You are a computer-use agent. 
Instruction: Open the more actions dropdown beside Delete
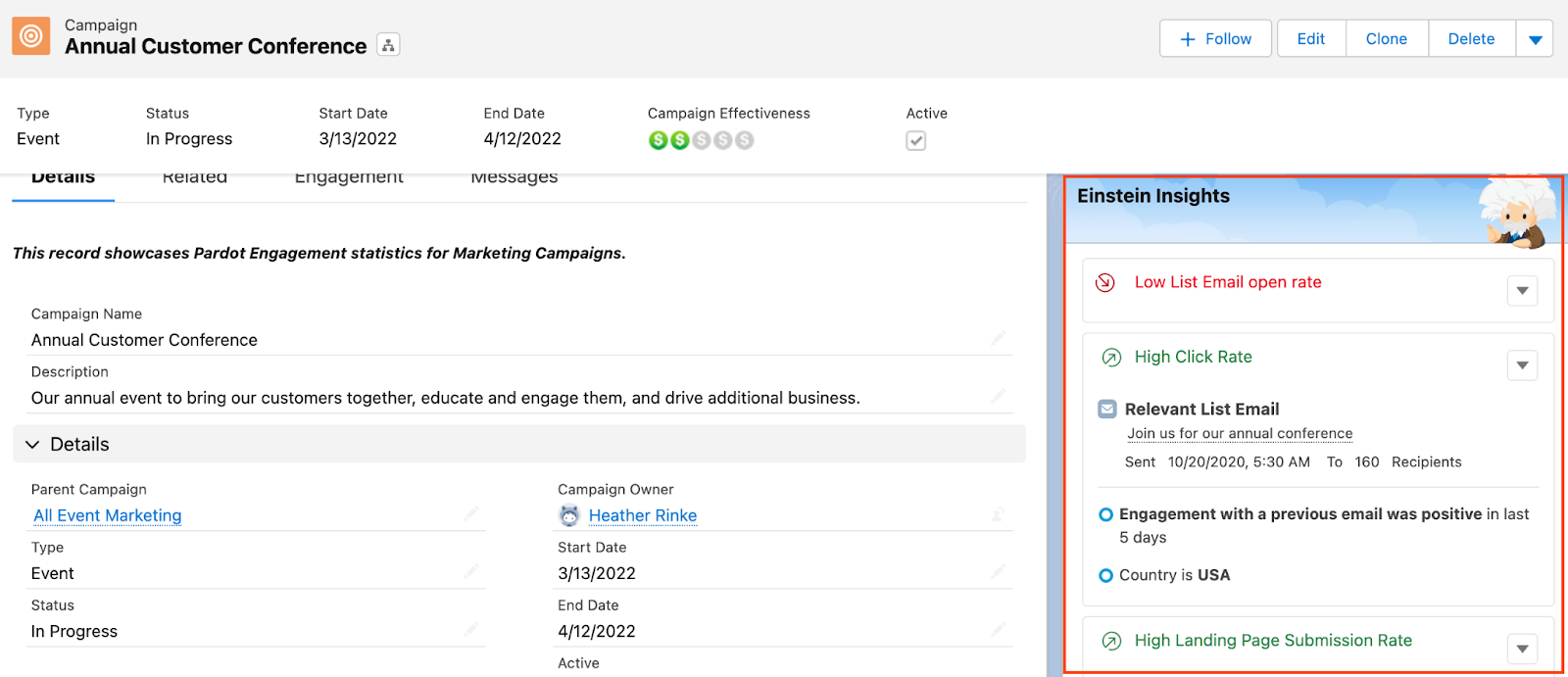pyautogui.click(x=1535, y=39)
